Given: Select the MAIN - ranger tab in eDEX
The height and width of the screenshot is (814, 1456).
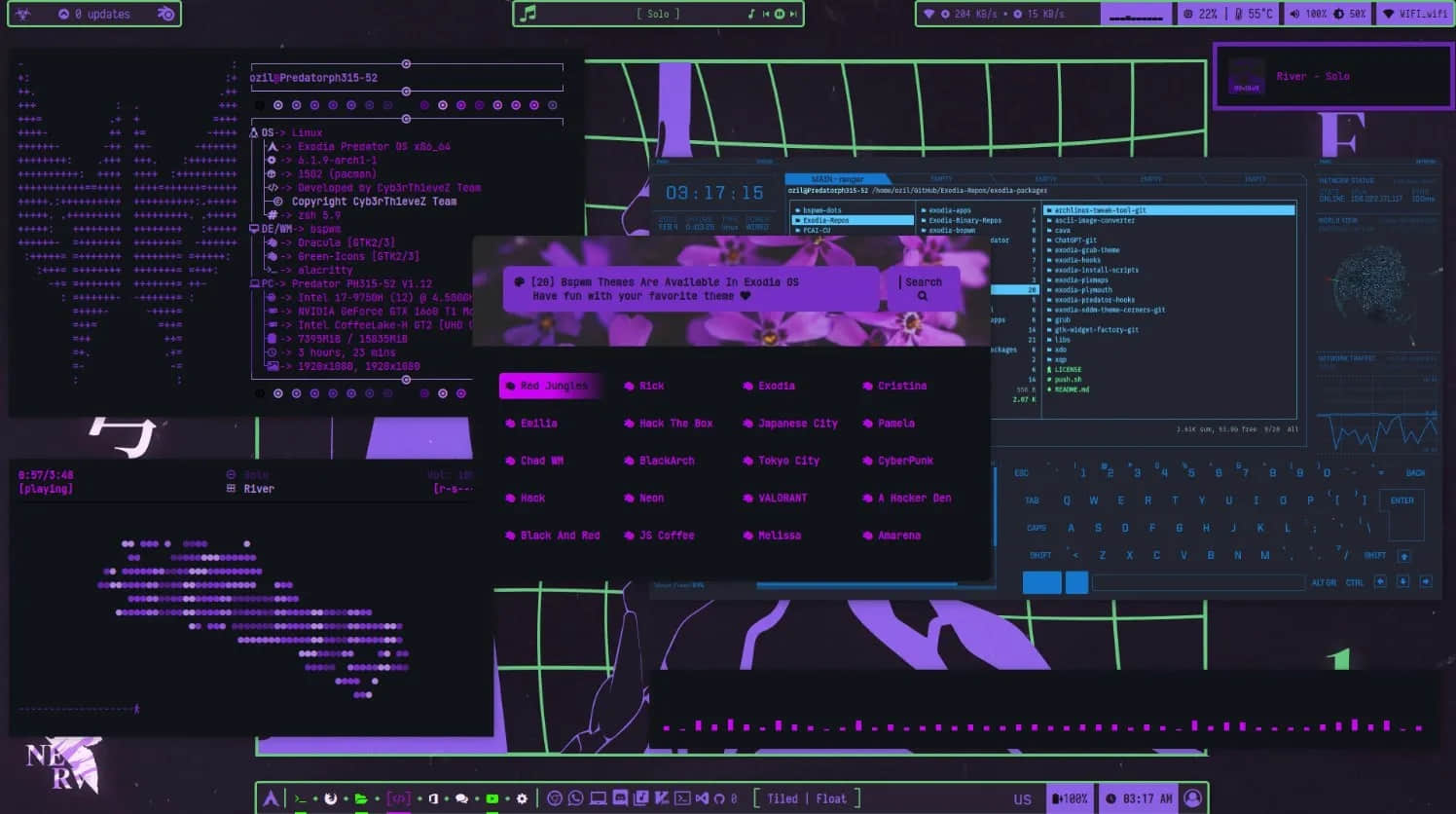Looking at the screenshot, I should coord(837,179).
